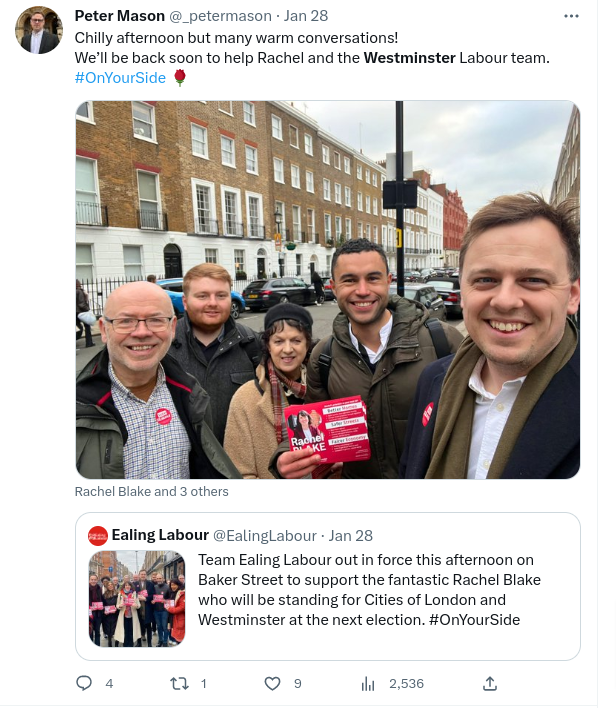The image size is (616, 708).
Task: Open the Rachel Blake and 3 others tag
Action: (151, 491)
